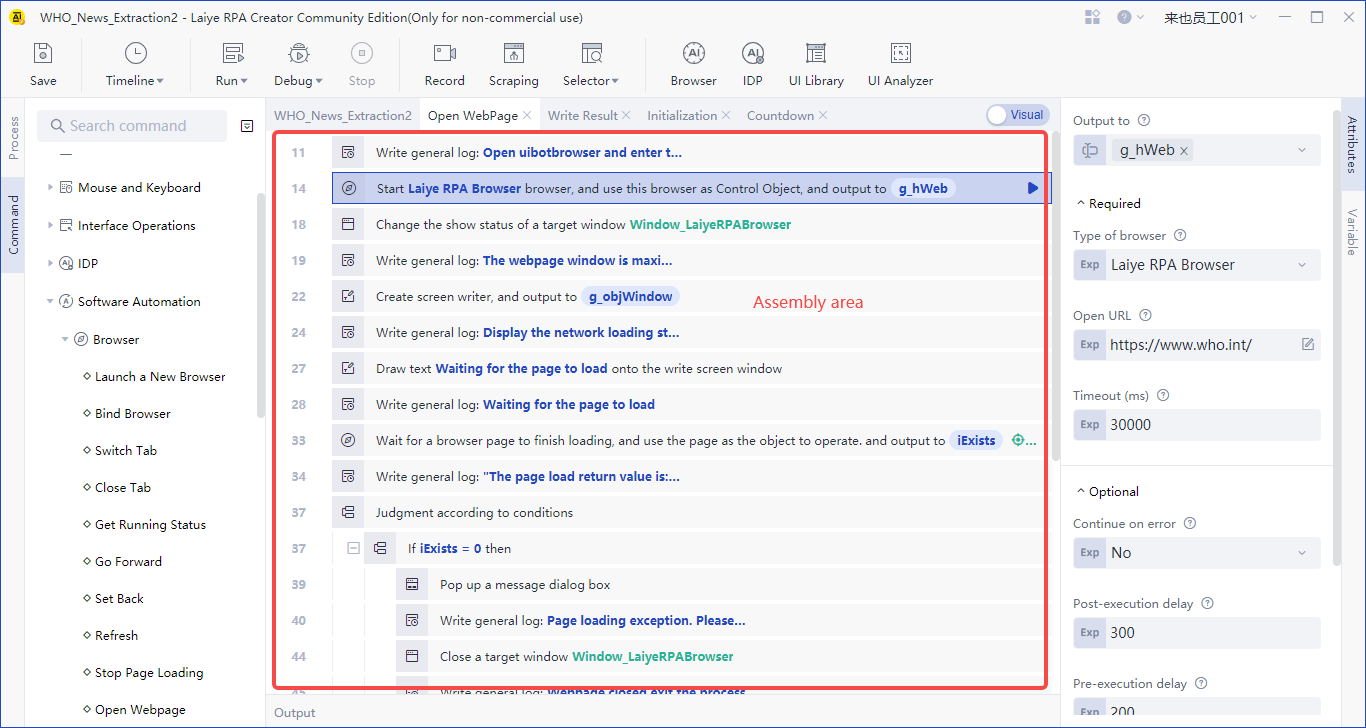Click help icon next to Continue on error

click(x=1190, y=524)
